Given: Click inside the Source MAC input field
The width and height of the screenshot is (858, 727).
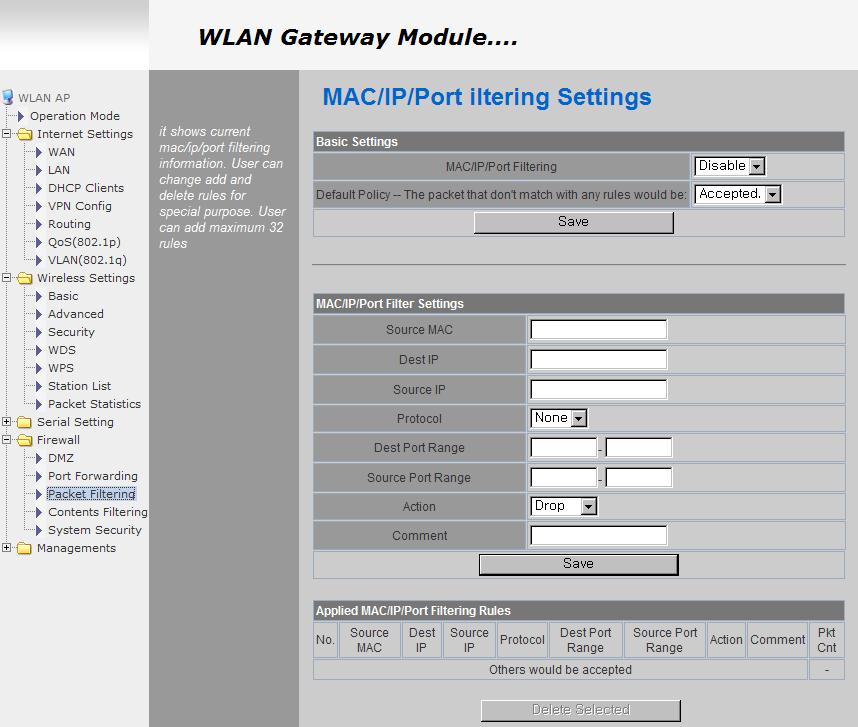Looking at the screenshot, I should tap(597, 329).
